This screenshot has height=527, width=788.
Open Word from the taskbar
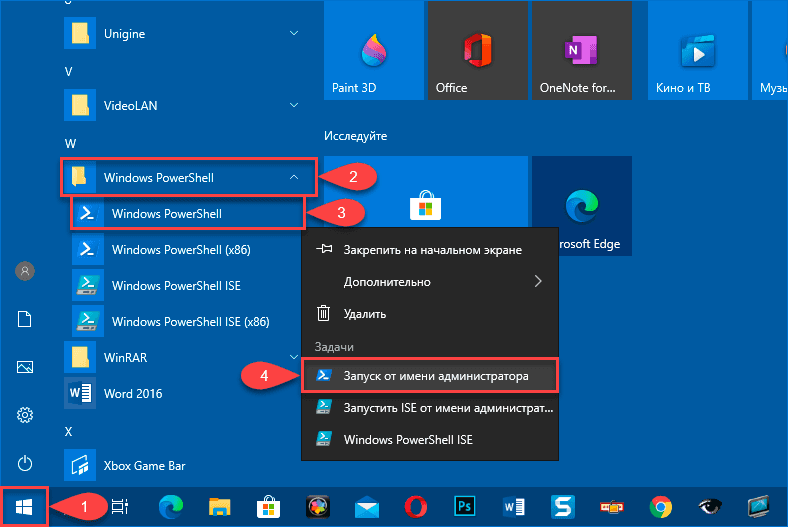coord(514,506)
